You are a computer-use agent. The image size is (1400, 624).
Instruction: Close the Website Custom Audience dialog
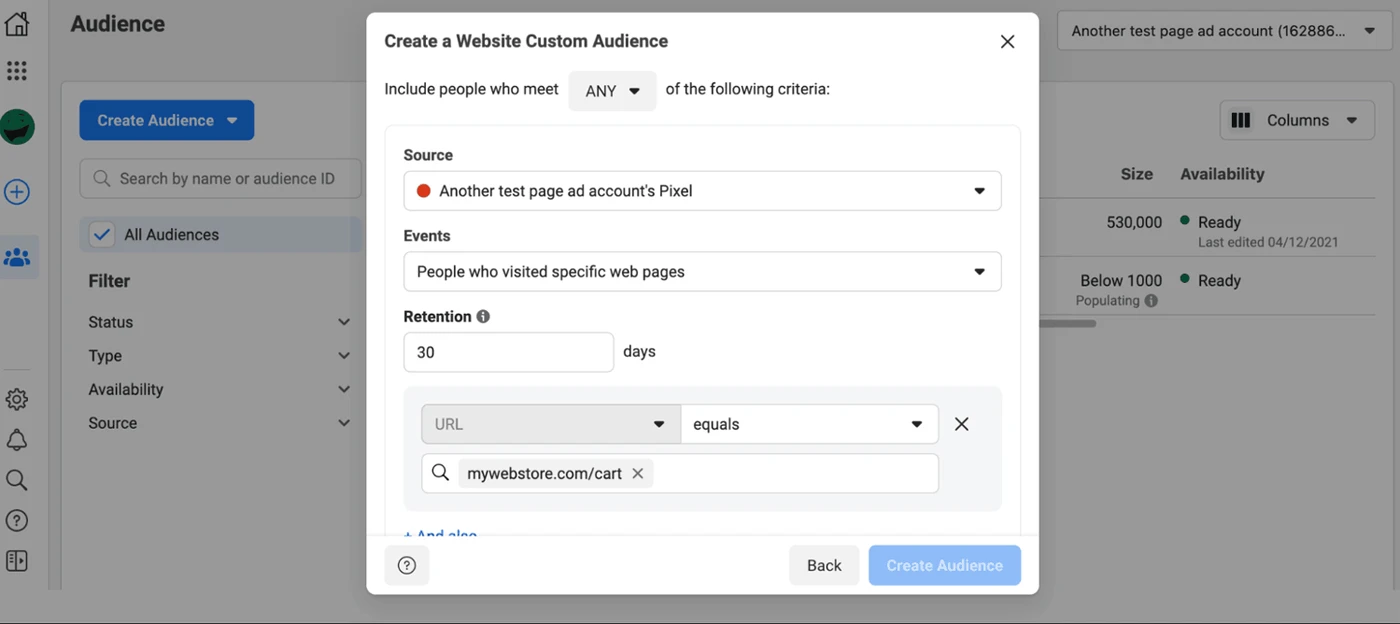1007,42
